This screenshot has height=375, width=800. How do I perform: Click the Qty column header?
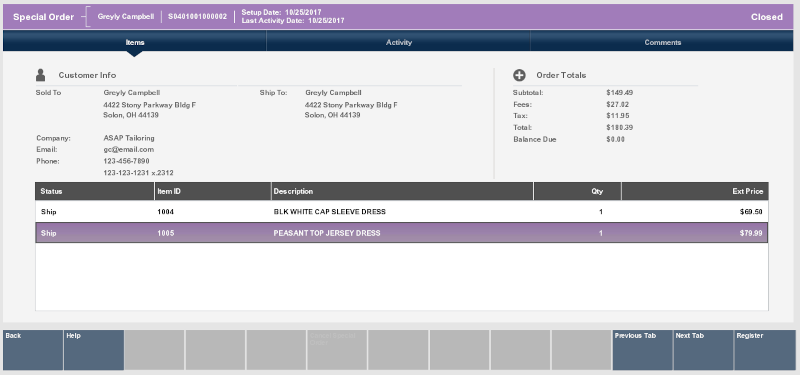(578, 191)
